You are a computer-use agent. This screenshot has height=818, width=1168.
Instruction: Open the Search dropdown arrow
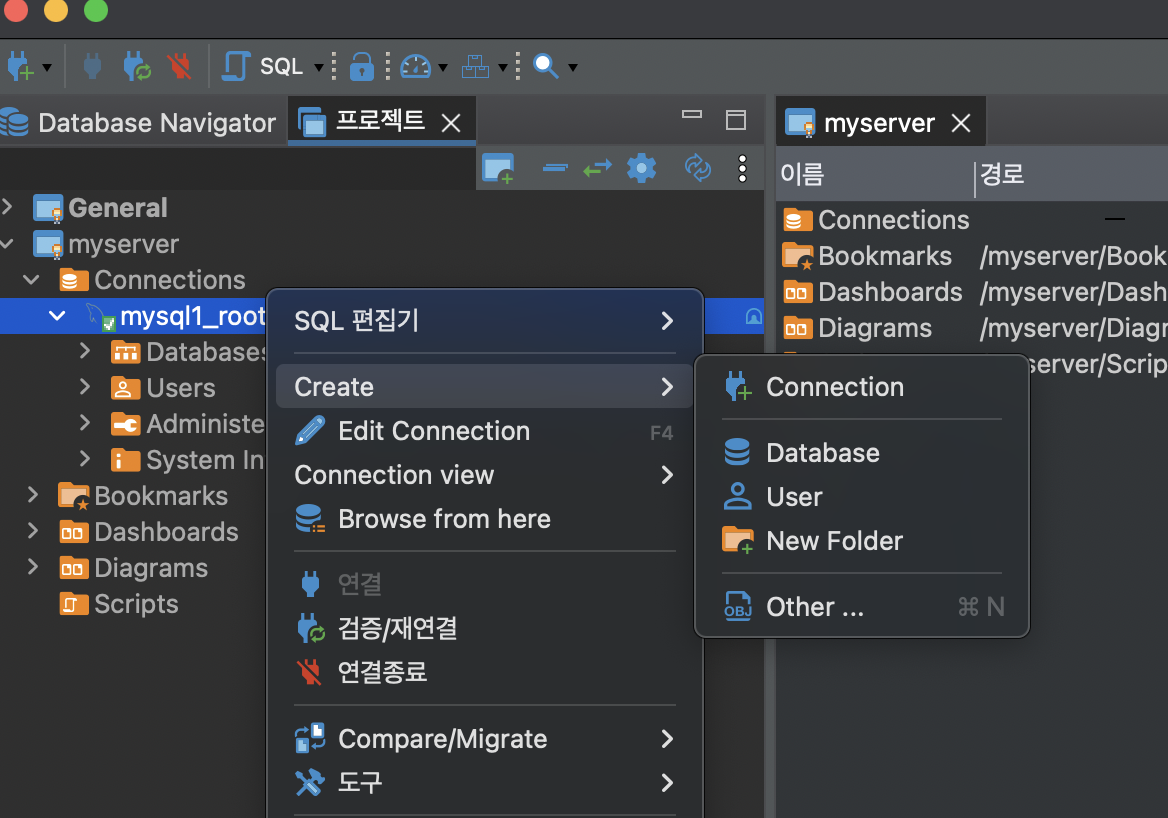pyautogui.click(x=573, y=67)
